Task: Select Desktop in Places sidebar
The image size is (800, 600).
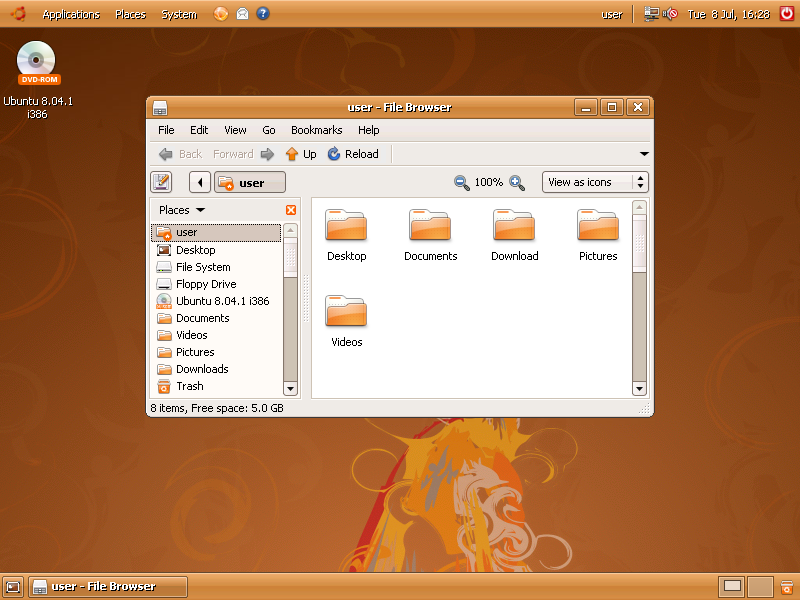Action: (x=216, y=250)
